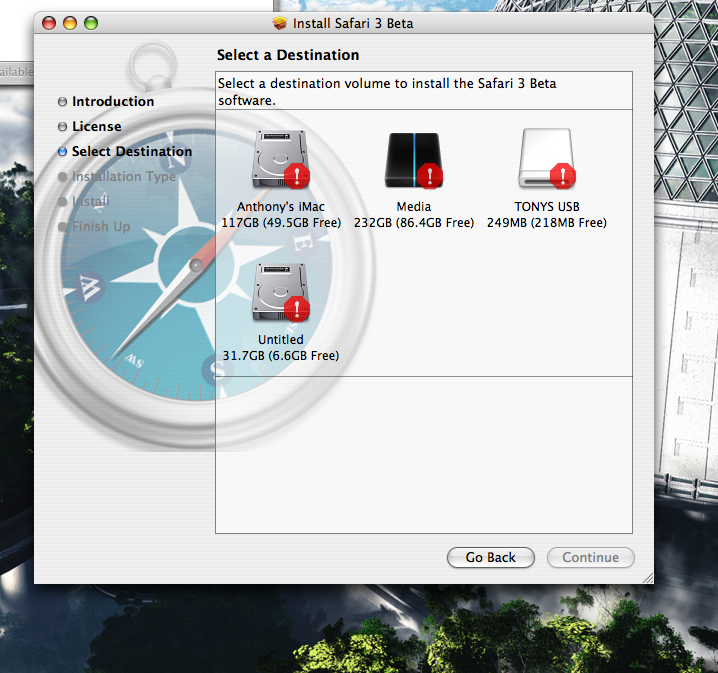Screen dimensions: 718x673
Task: Minimize the installer with the yellow button
Action: (x=70, y=23)
